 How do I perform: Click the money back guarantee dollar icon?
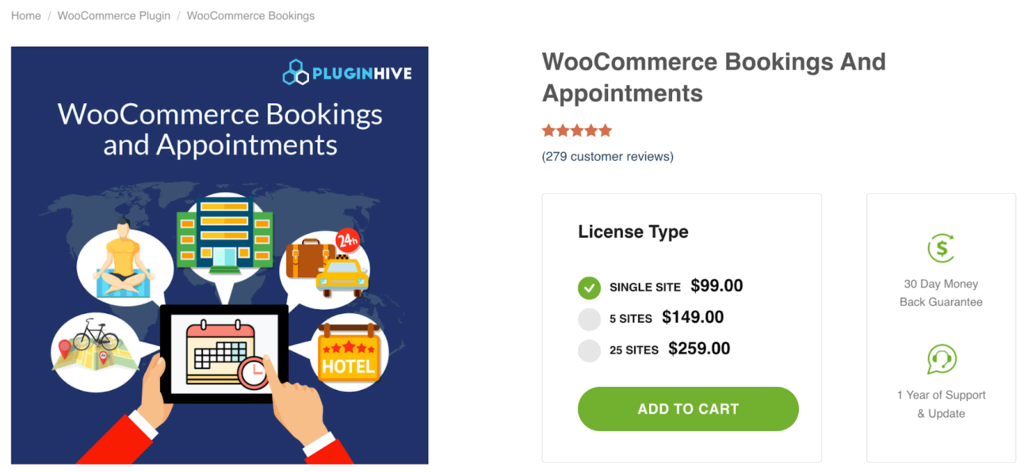click(x=941, y=248)
